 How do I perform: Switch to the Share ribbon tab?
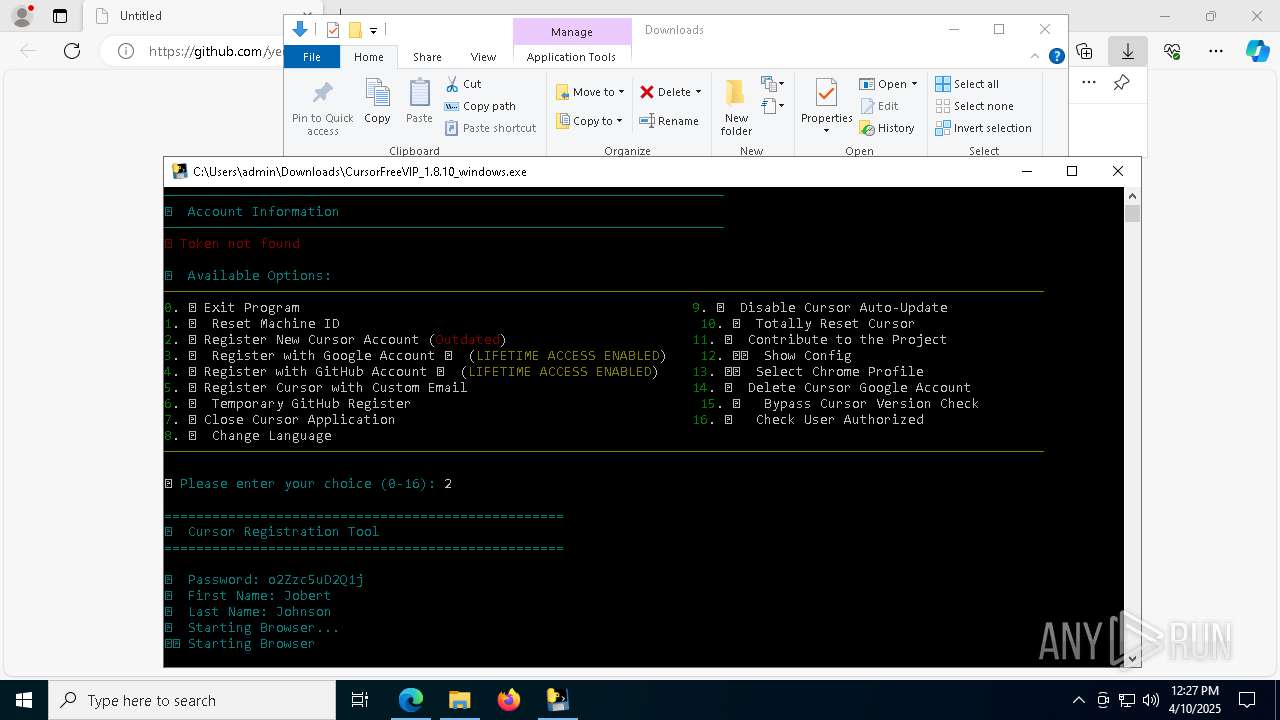[x=427, y=57]
